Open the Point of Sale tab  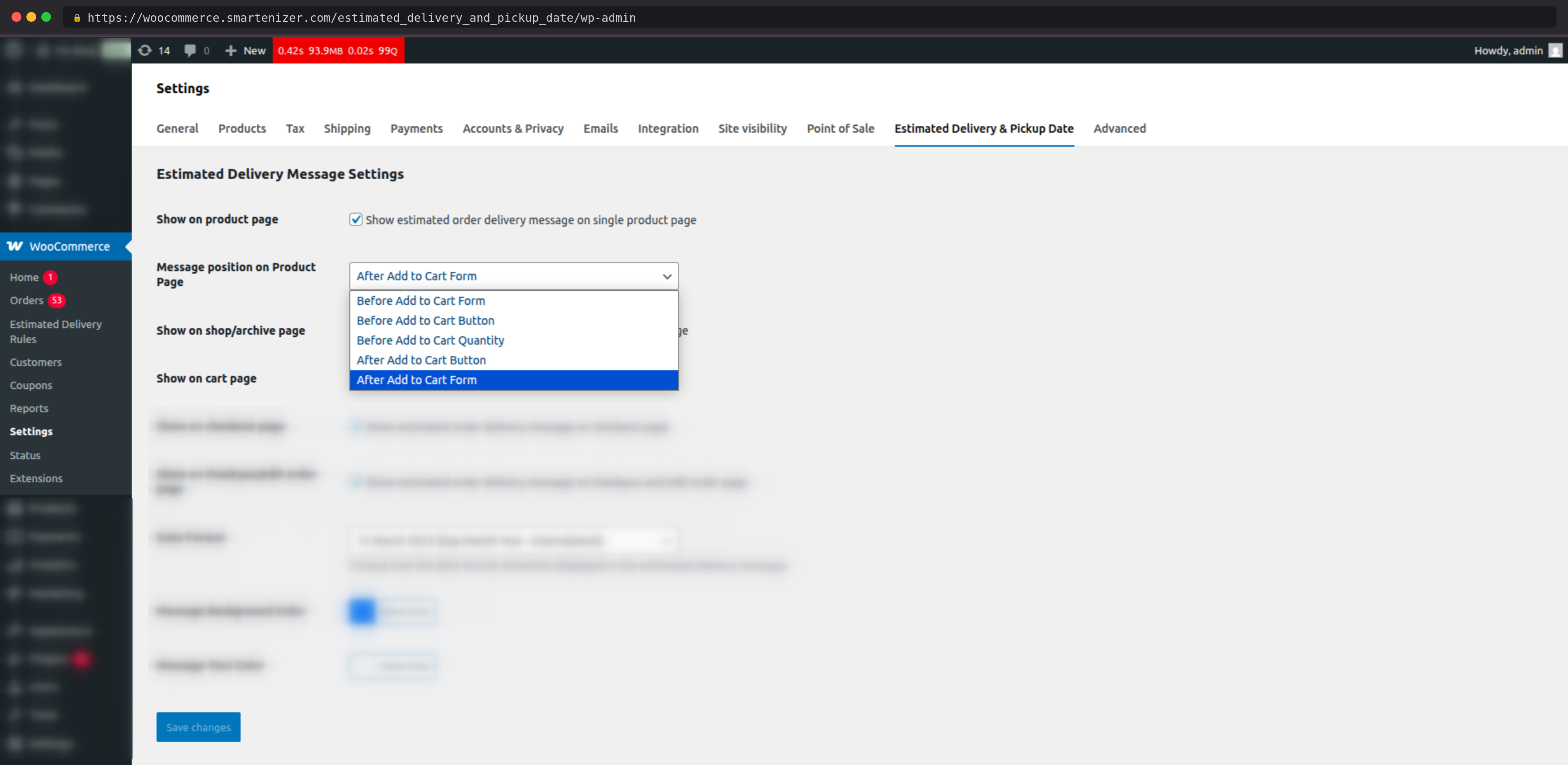[x=840, y=129]
